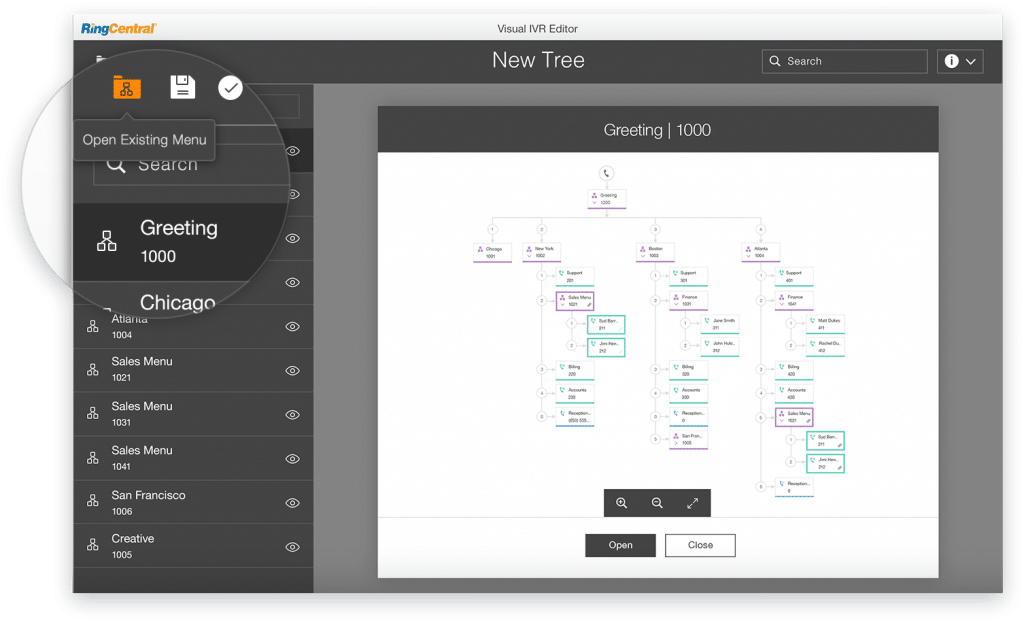This screenshot has height=621, width=1024.
Task: Expand the New York 1002 node
Action: point(527,256)
